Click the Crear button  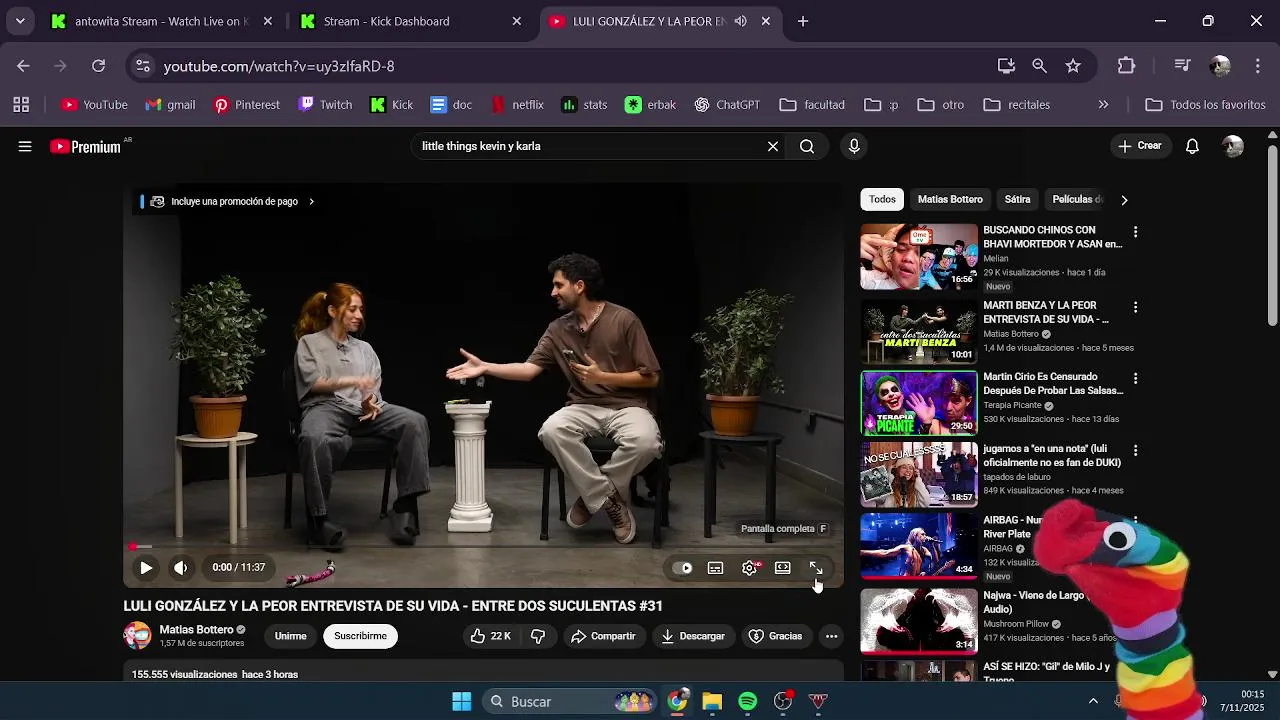coord(1140,146)
